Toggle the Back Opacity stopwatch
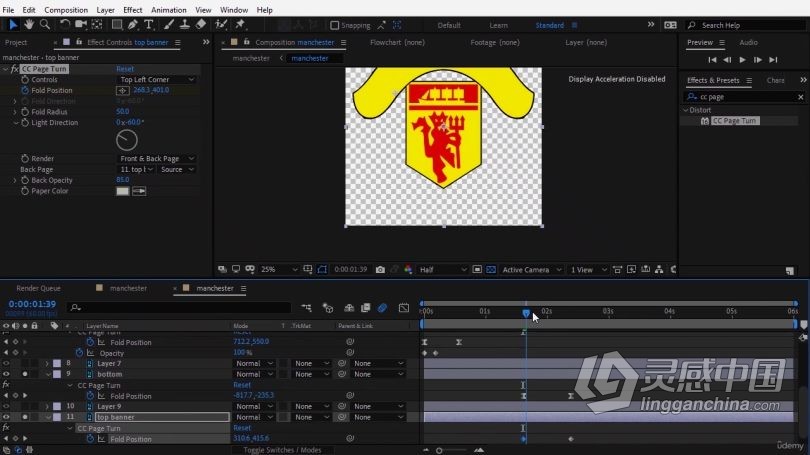The height and width of the screenshot is (455, 810). pos(25,180)
